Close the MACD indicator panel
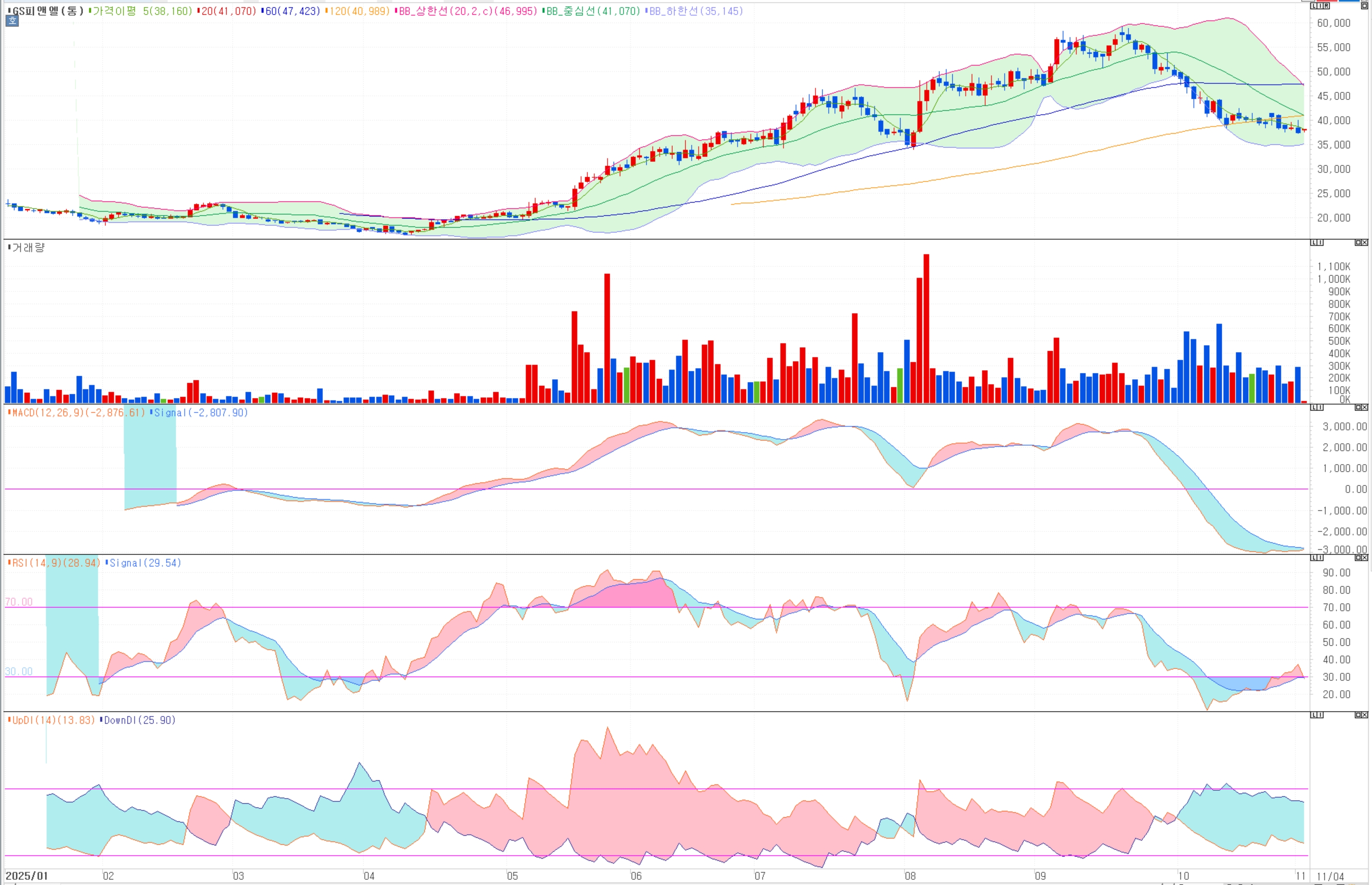Image resolution: width=1372 pixels, height=885 pixels. 1365,407
